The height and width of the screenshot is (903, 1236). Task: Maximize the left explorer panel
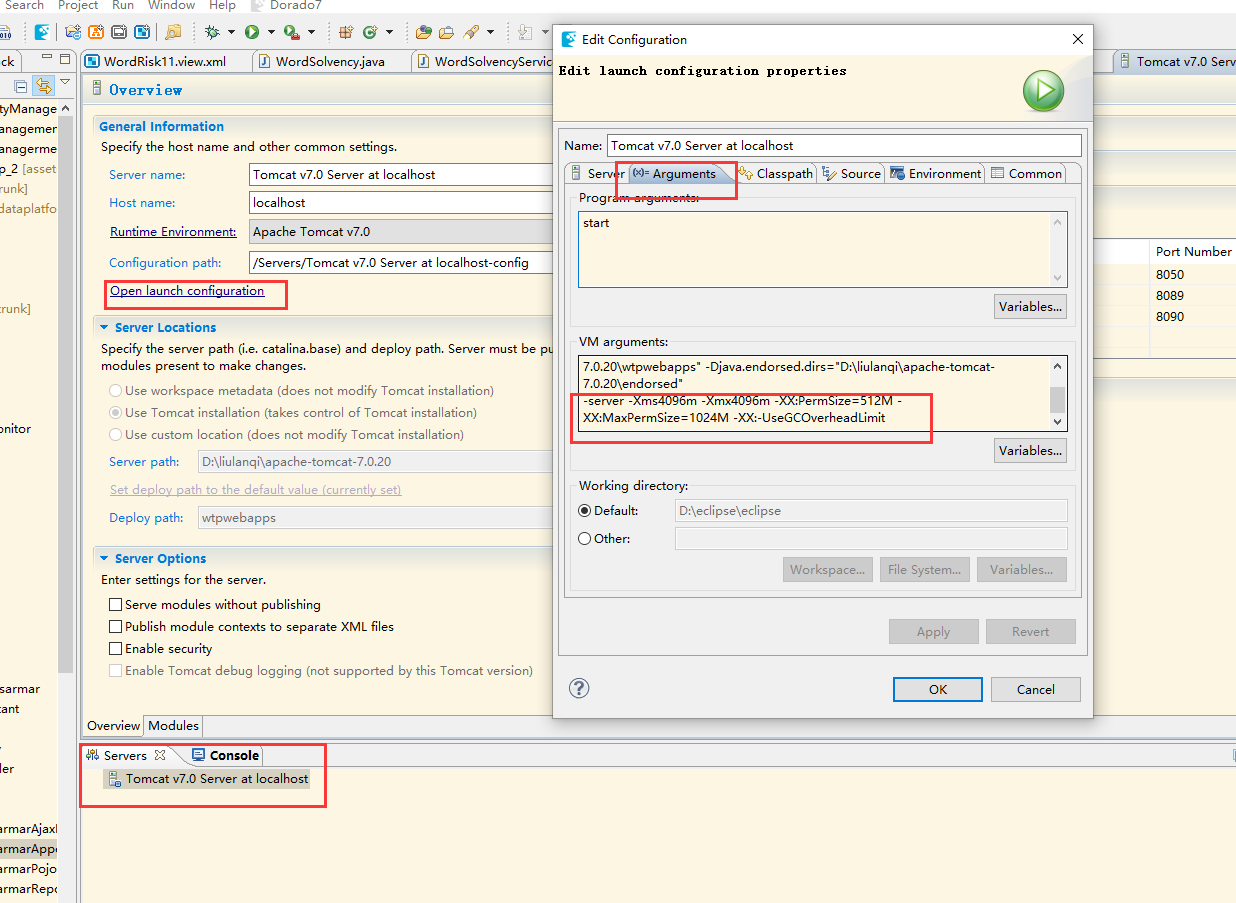[x=65, y=59]
